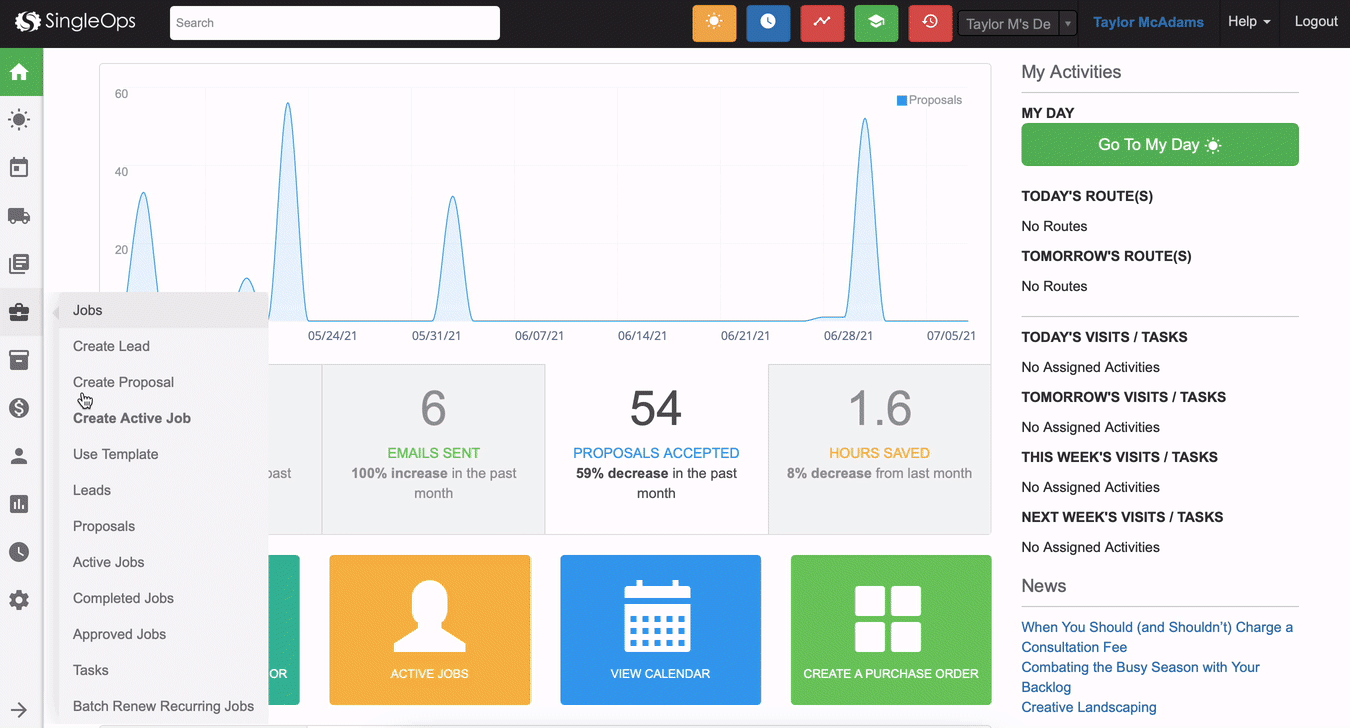Open the Creative Landscaping news link

pos(1088,707)
